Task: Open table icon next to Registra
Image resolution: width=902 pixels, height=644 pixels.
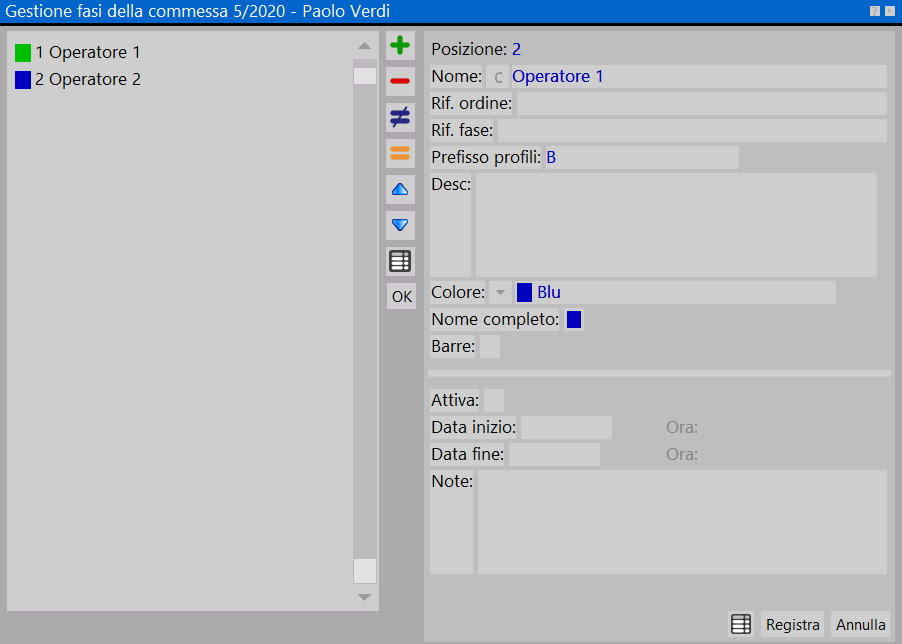Action: [x=741, y=624]
